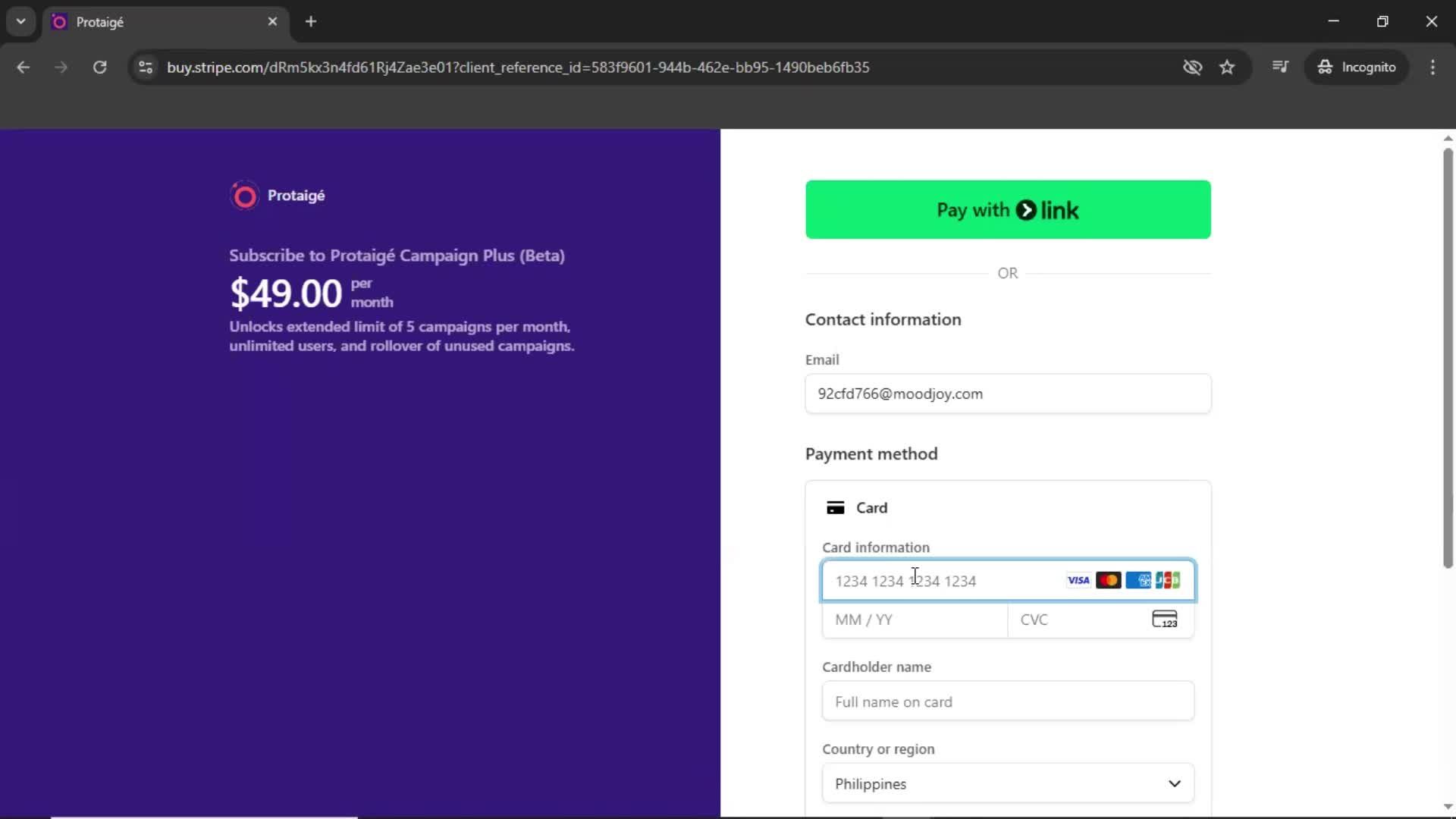The image size is (1456, 819).
Task: Click the forward navigation arrow
Action: pos(61,67)
